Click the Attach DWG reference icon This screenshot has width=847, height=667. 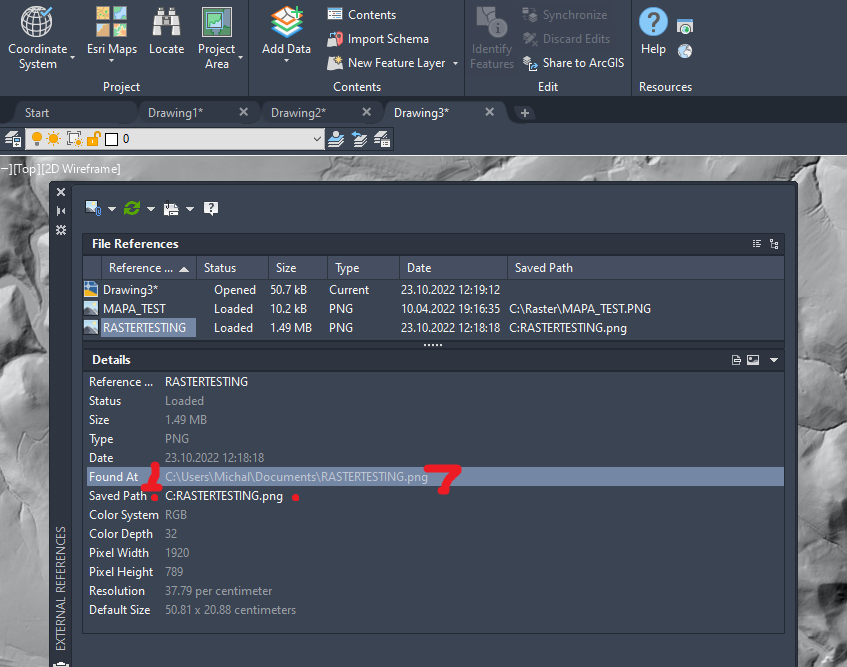[94, 208]
